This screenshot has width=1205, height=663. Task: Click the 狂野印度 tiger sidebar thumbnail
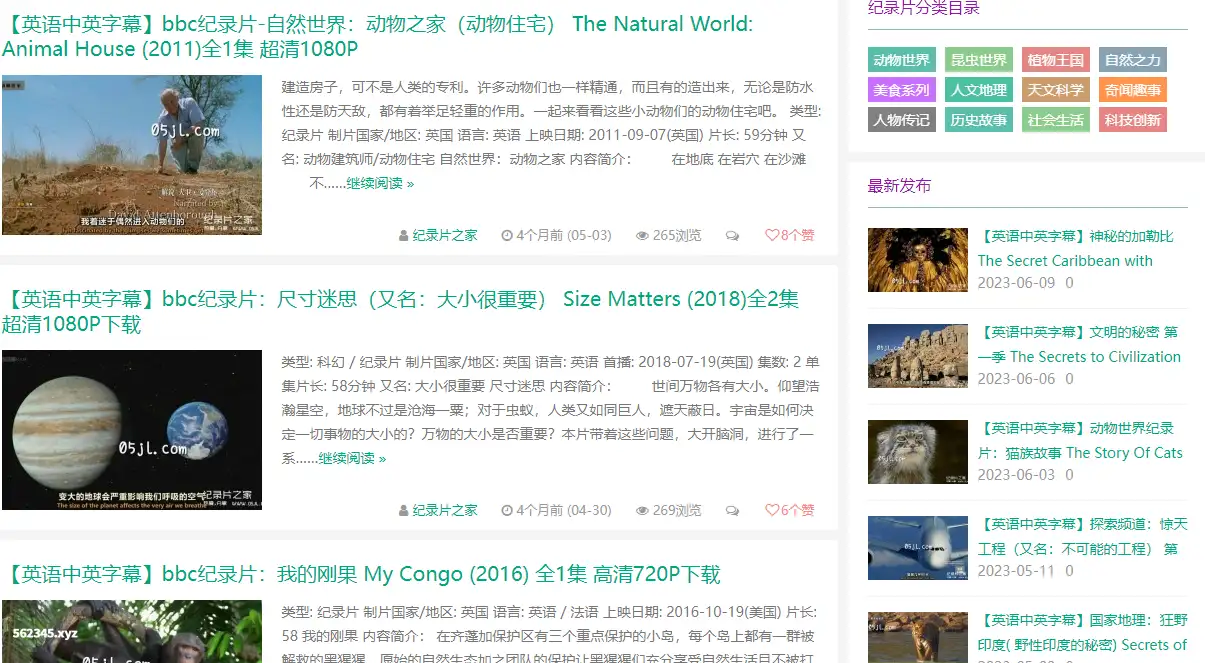918,637
